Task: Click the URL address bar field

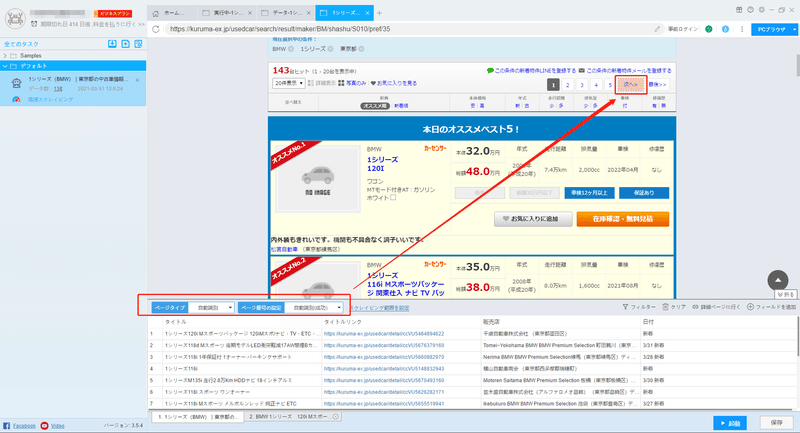Action: coord(408,29)
